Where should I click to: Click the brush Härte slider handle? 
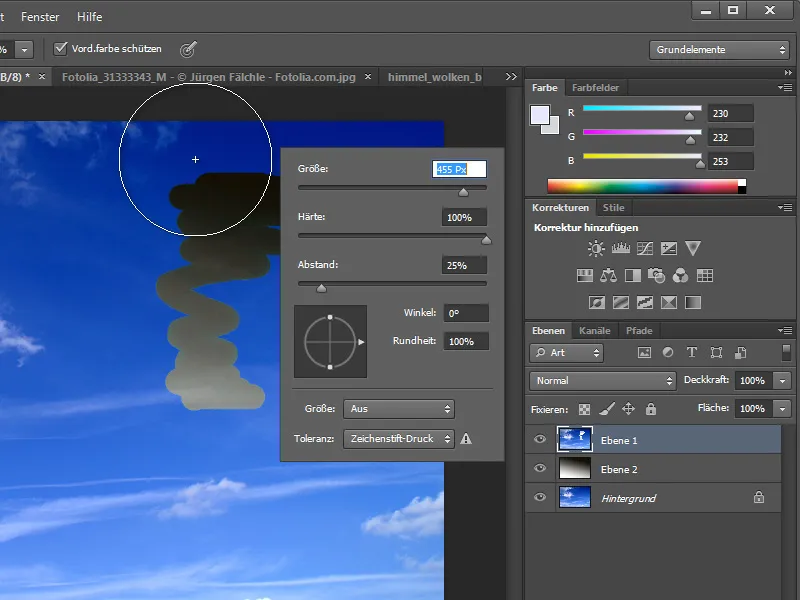tap(486, 240)
